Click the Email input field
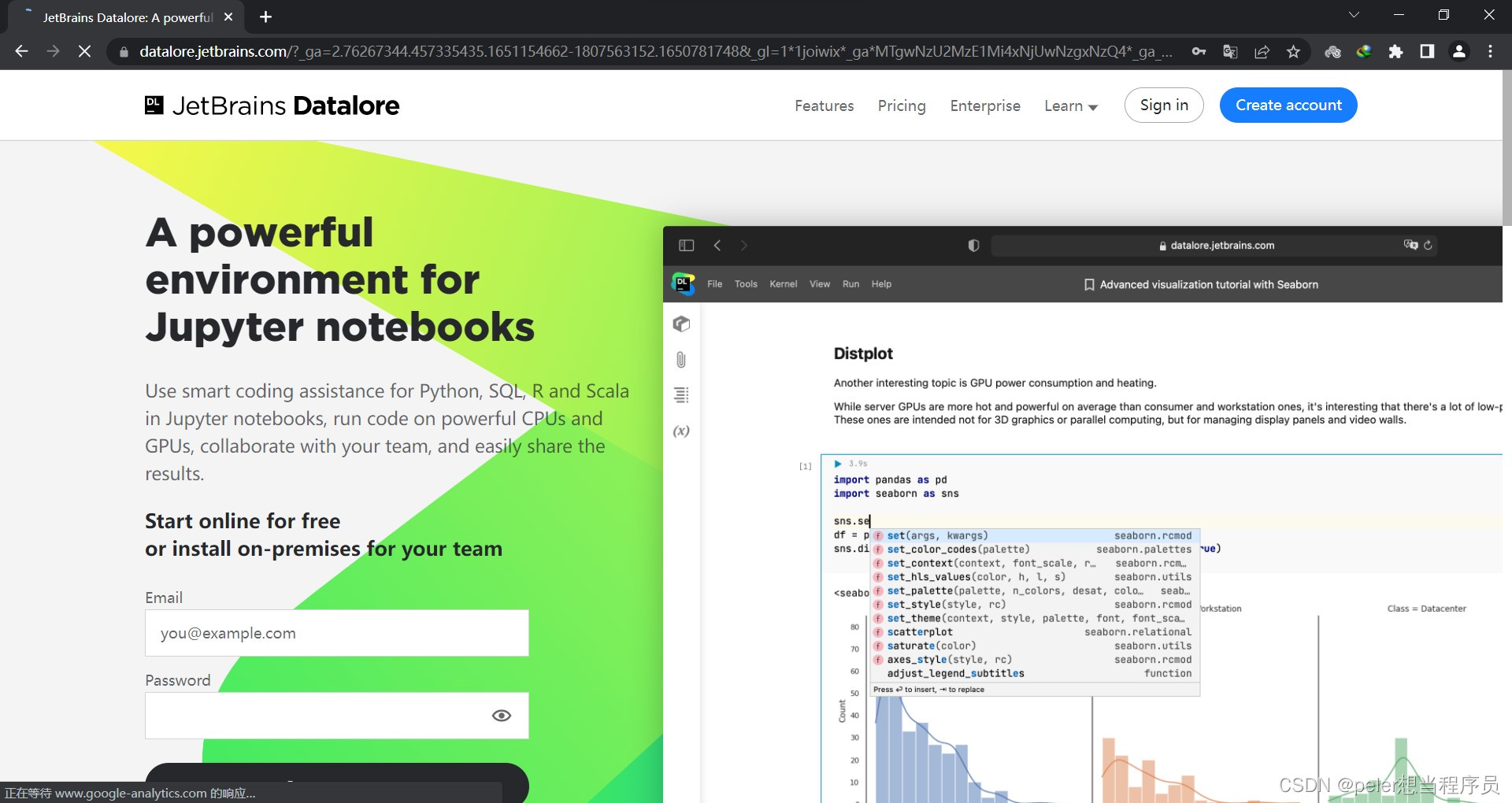 click(336, 632)
